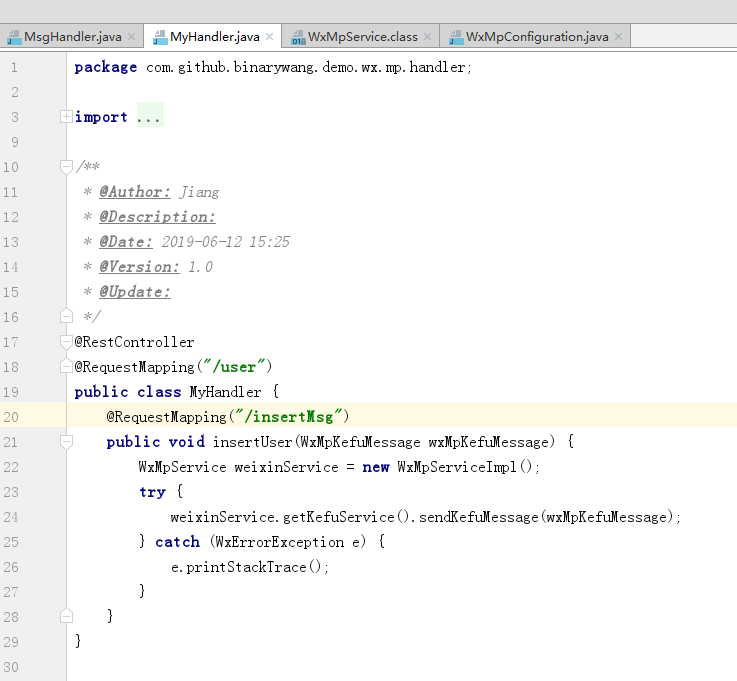Click the @Version: tag
Screen dimensions: 737x681
[x=139, y=267]
